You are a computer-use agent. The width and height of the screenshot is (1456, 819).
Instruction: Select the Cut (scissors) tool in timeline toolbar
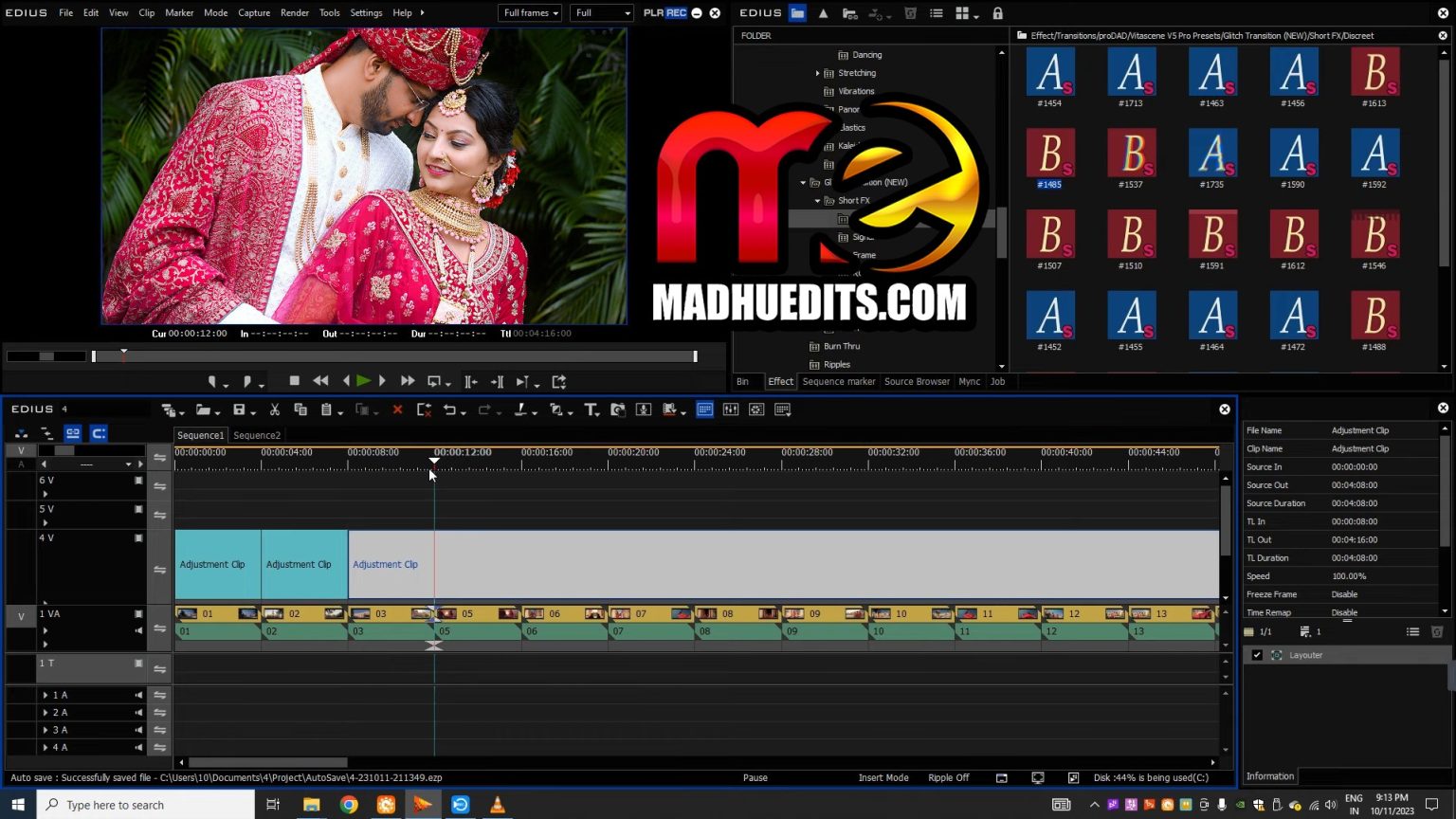(275, 409)
